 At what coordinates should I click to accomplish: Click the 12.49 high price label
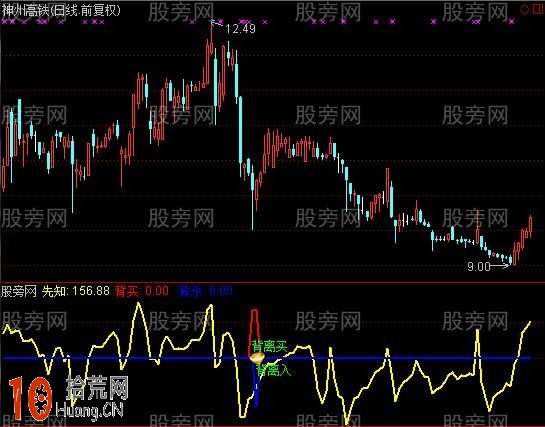(240, 29)
